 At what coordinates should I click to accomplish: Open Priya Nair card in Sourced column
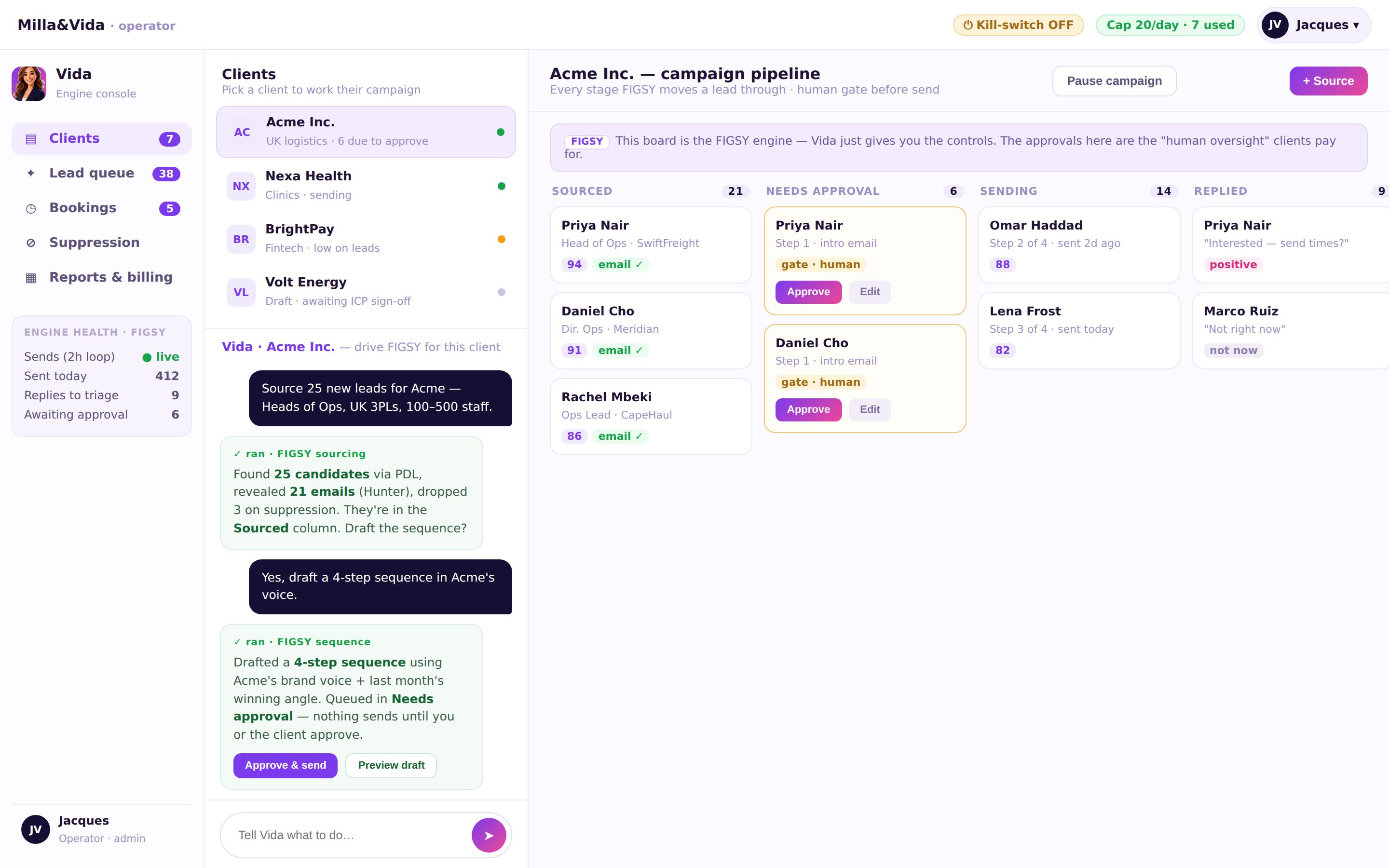pos(651,245)
